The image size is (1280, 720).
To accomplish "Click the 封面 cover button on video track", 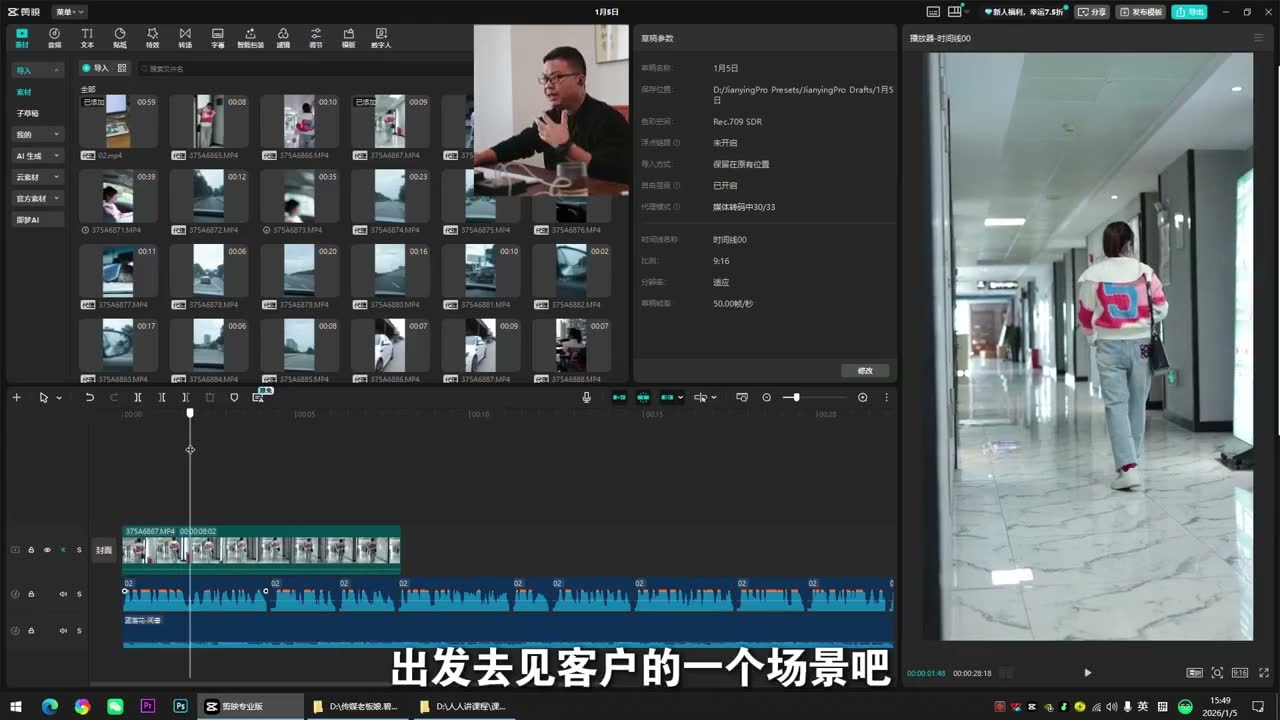I will [x=104, y=550].
